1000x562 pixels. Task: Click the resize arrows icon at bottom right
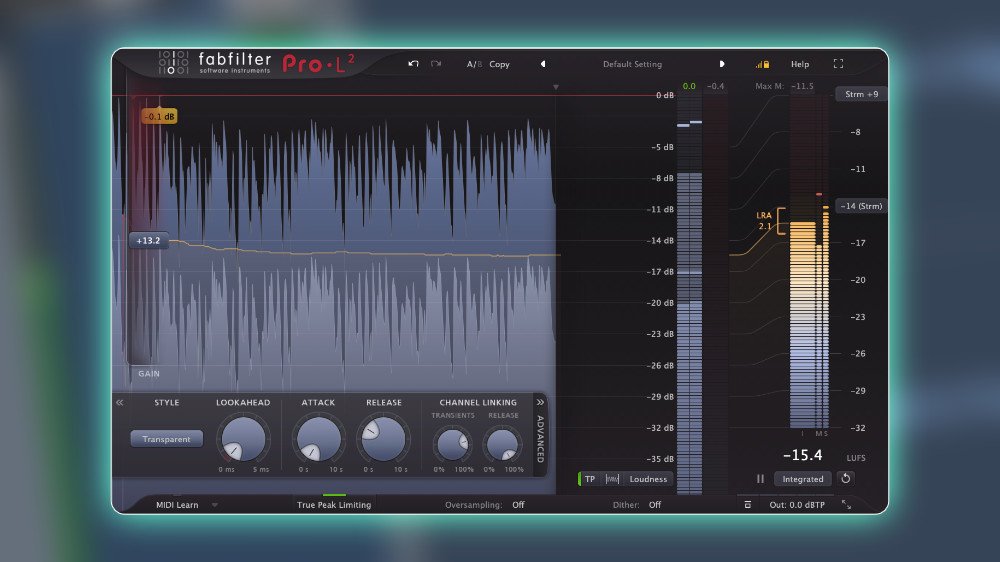(x=846, y=505)
